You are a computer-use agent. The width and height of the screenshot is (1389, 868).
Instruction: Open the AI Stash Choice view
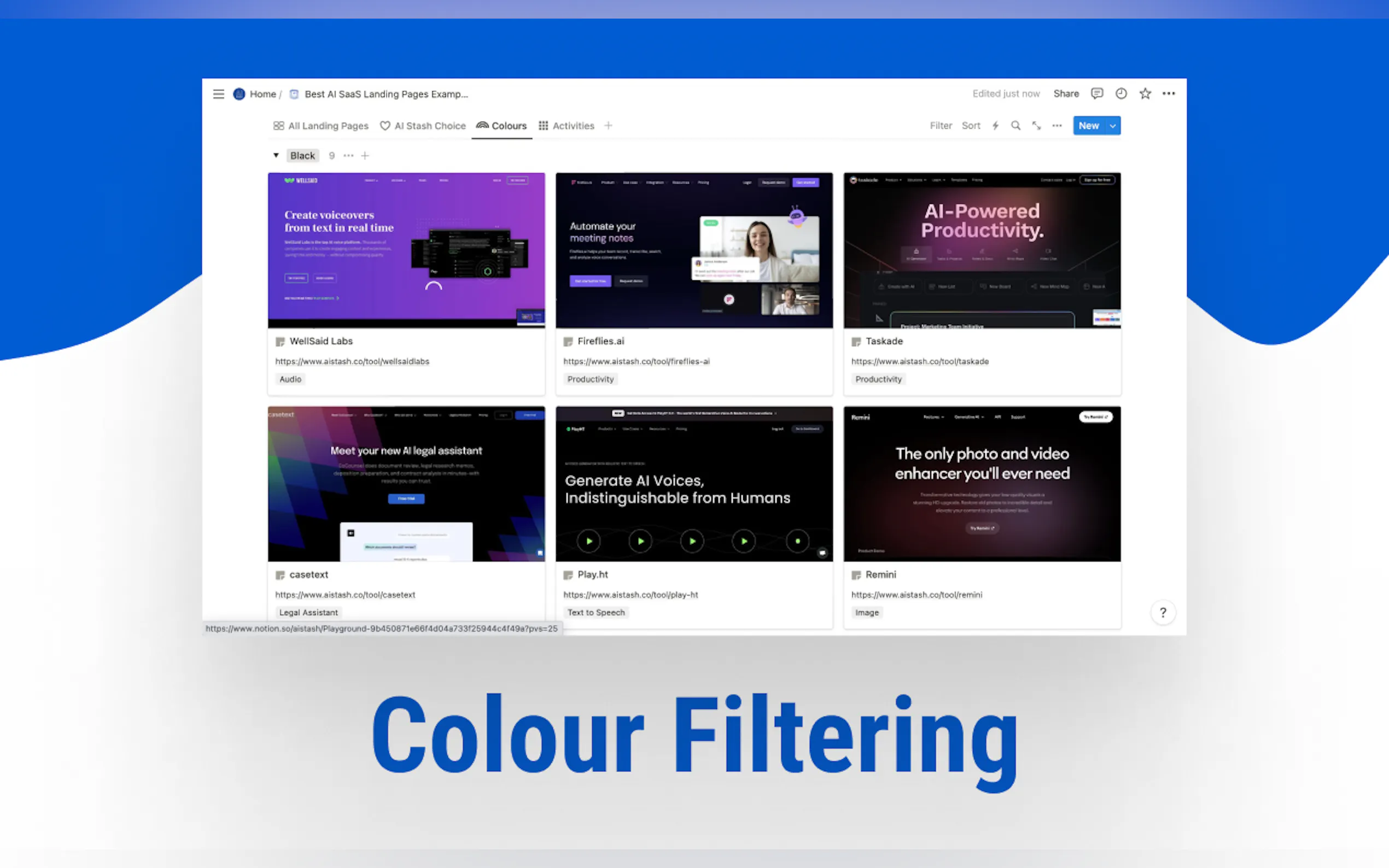coord(423,126)
